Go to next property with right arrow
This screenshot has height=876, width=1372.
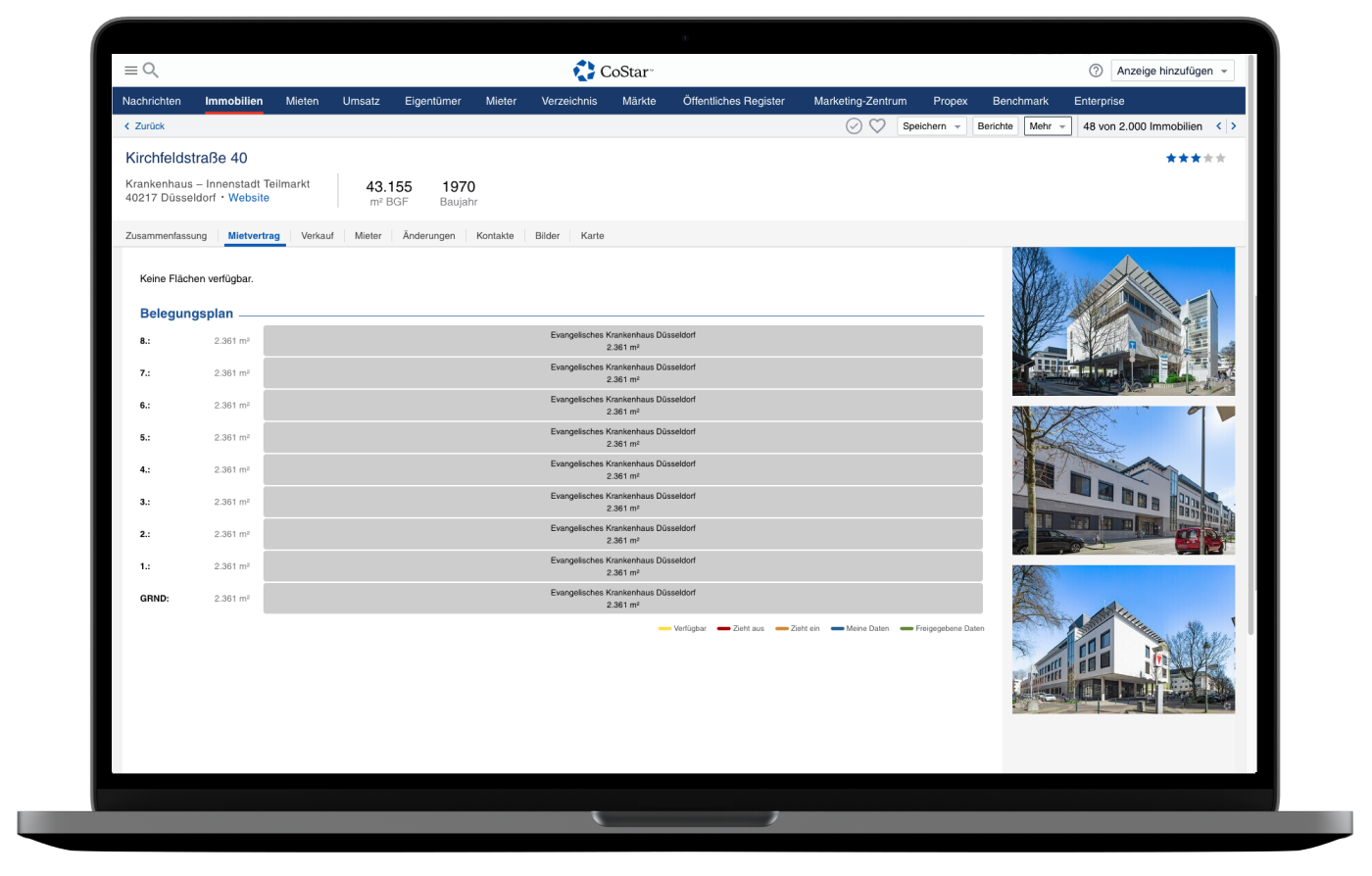tap(1234, 126)
